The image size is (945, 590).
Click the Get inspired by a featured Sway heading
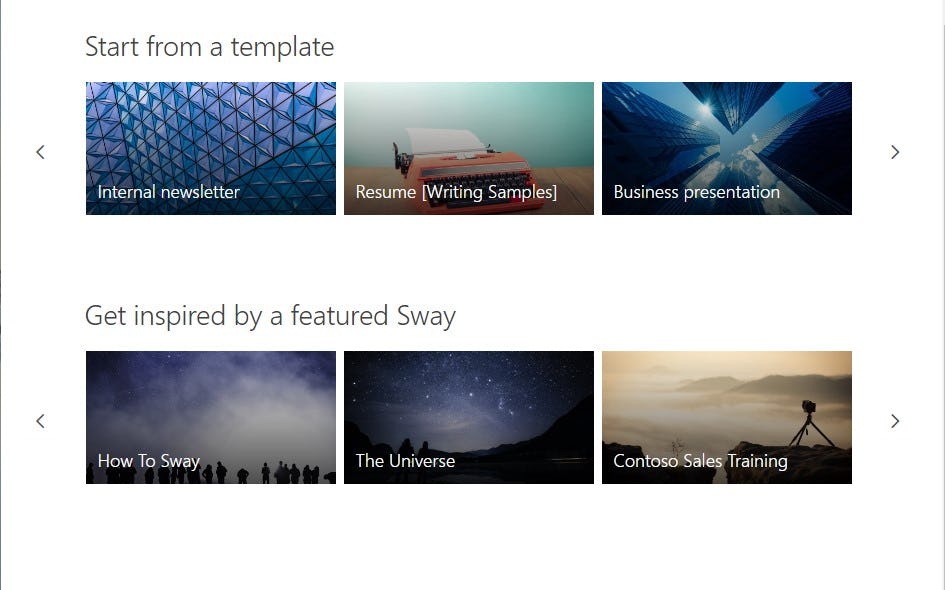pyautogui.click(x=270, y=315)
